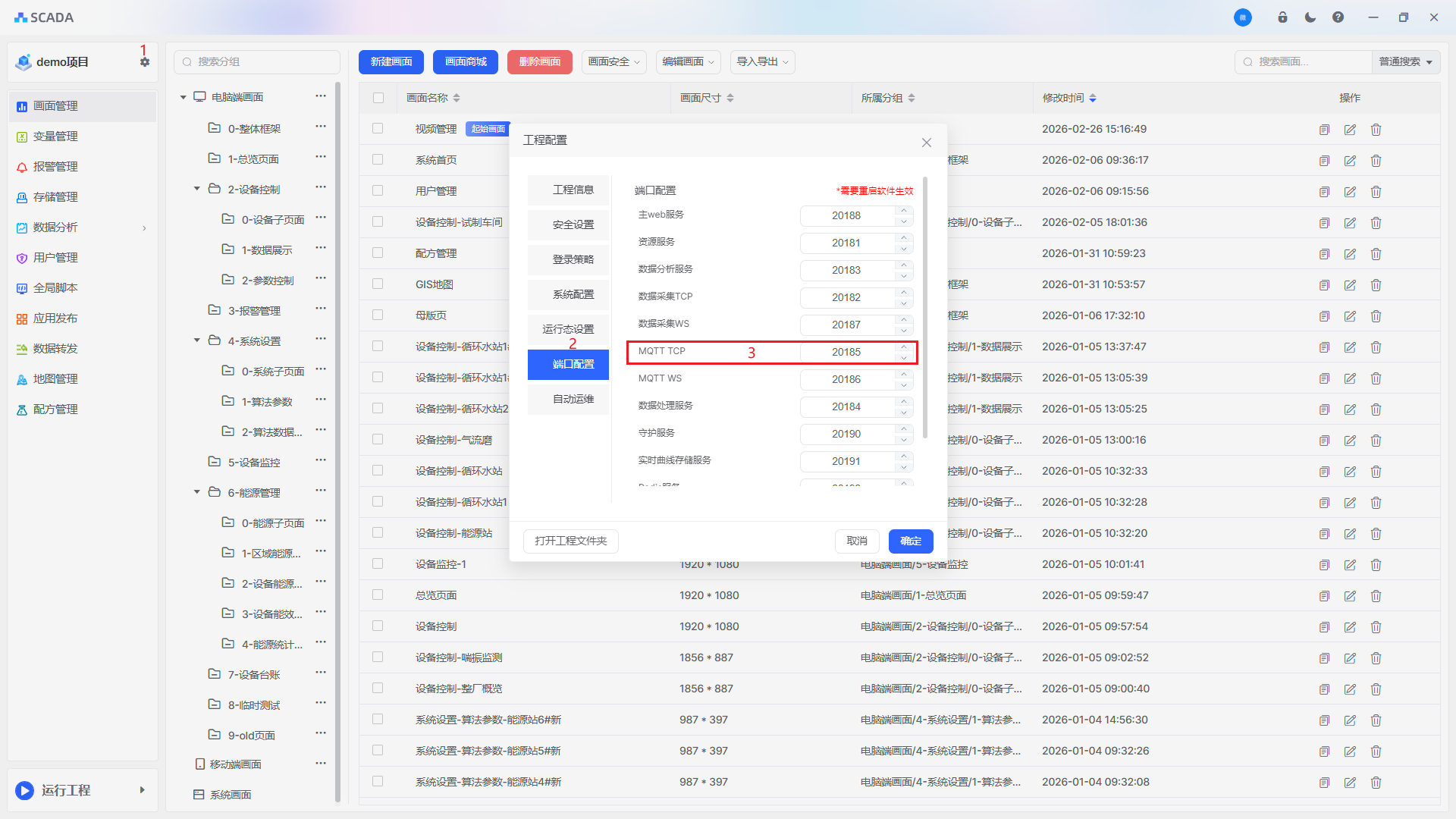The image size is (1456, 819).
Task: Open 变量管理 in left sidebar
Action: [x=55, y=136]
